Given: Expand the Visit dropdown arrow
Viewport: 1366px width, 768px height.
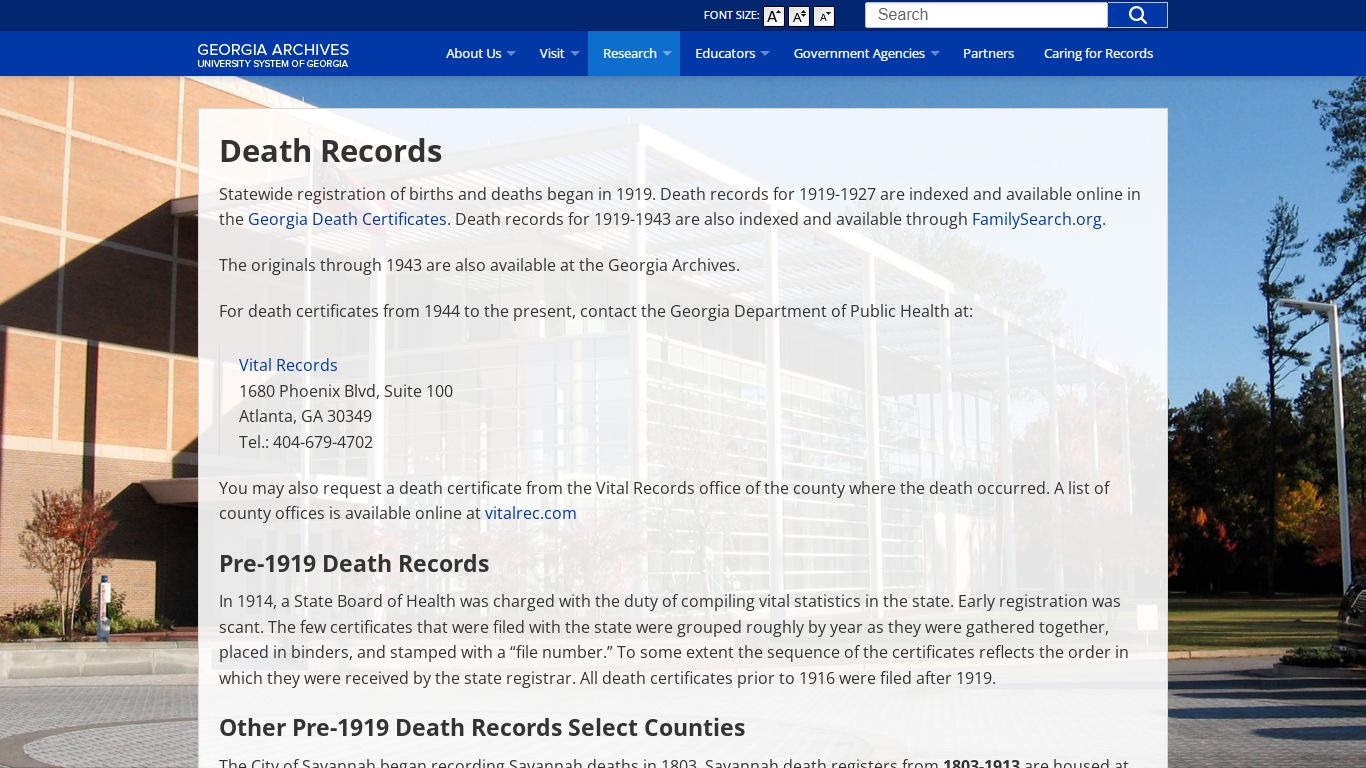Looking at the screenshot, I should [575, 54].
